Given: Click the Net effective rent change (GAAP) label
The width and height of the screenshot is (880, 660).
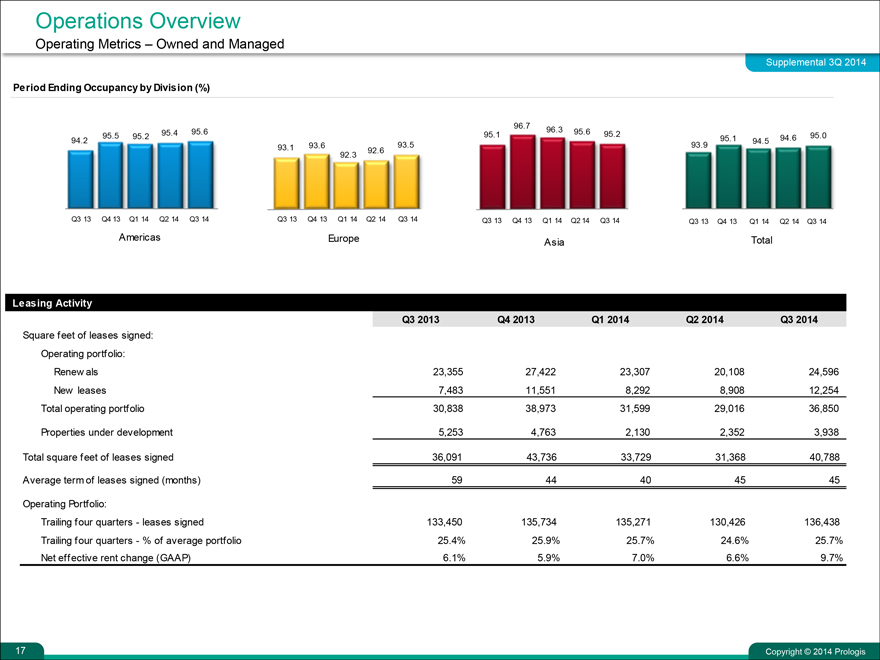Looking at the screenshot, I should point(115,557).
